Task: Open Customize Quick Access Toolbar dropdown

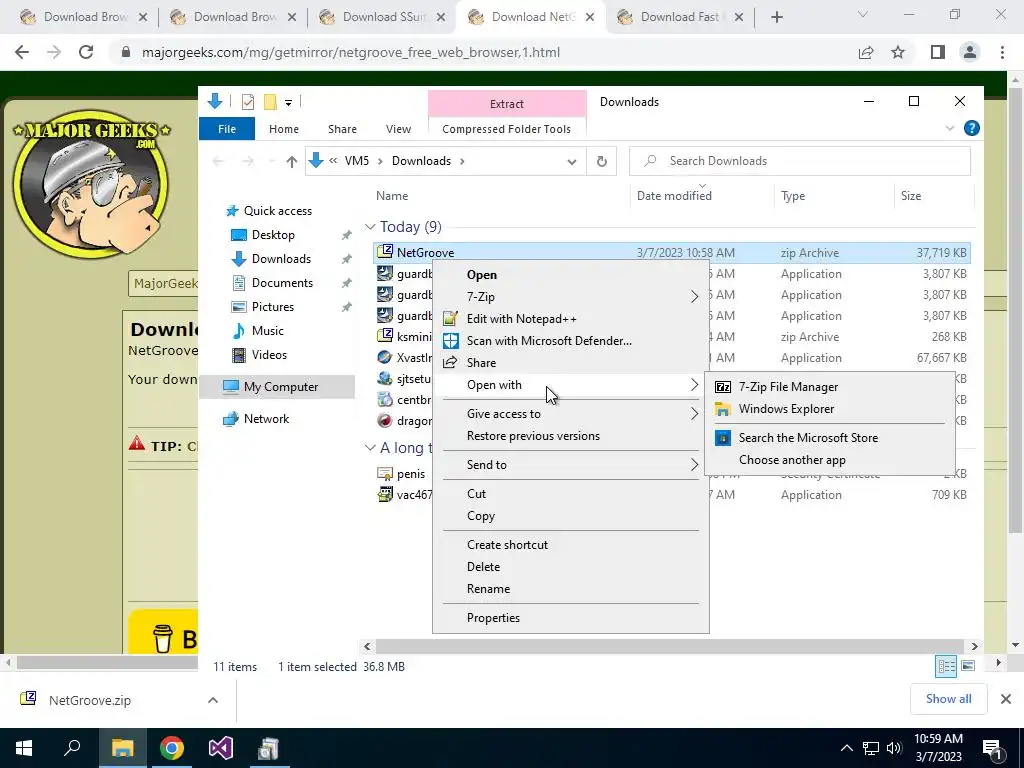Action: (x=288, y=103)
